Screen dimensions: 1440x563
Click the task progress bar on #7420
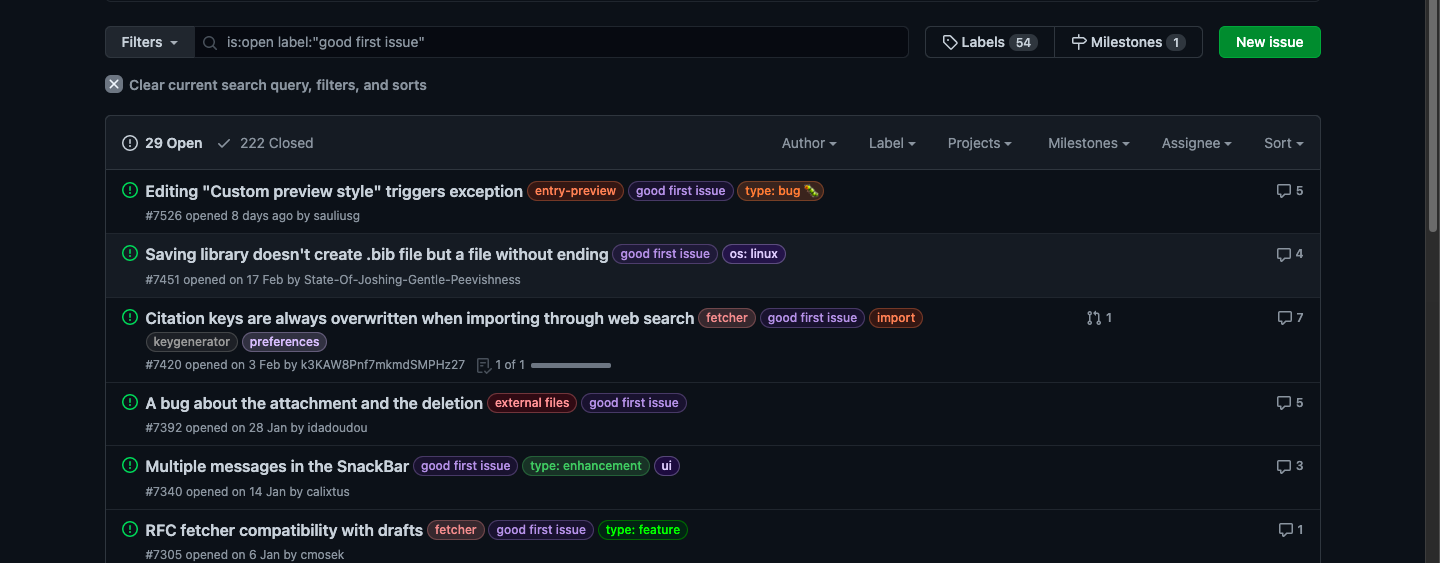(570, 365)
